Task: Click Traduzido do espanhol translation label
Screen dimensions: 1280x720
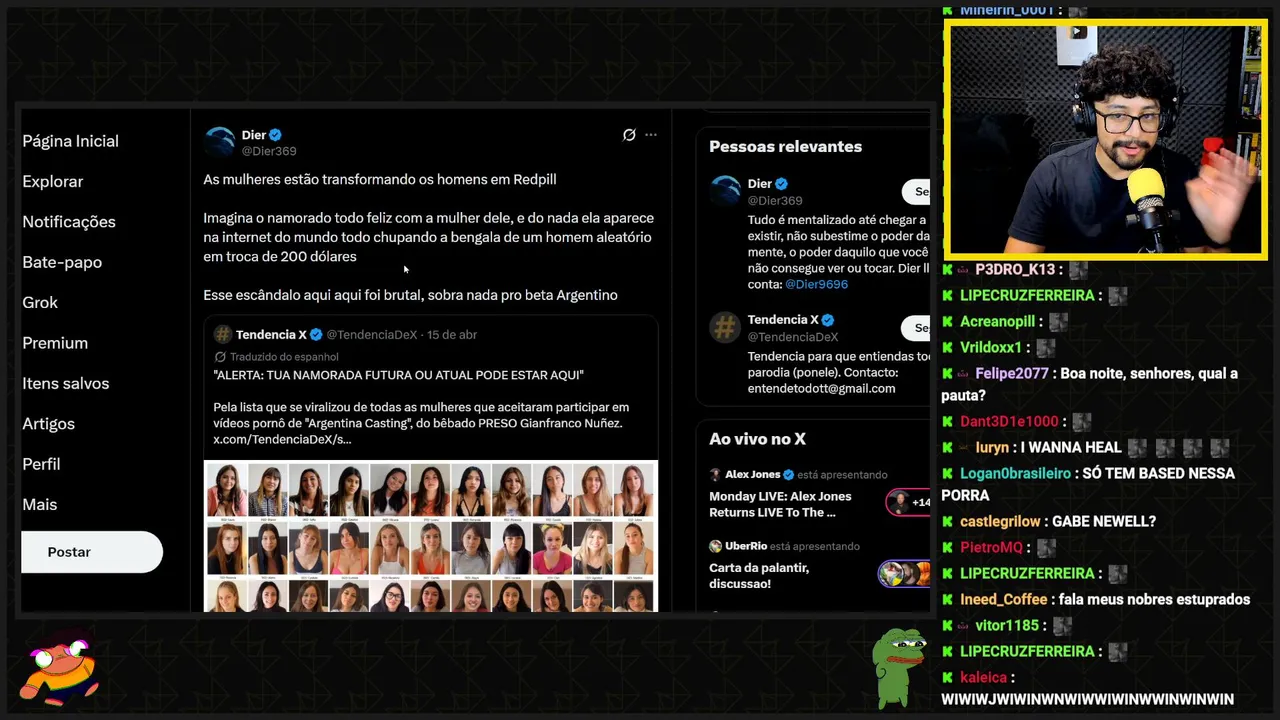Action: 284,357
